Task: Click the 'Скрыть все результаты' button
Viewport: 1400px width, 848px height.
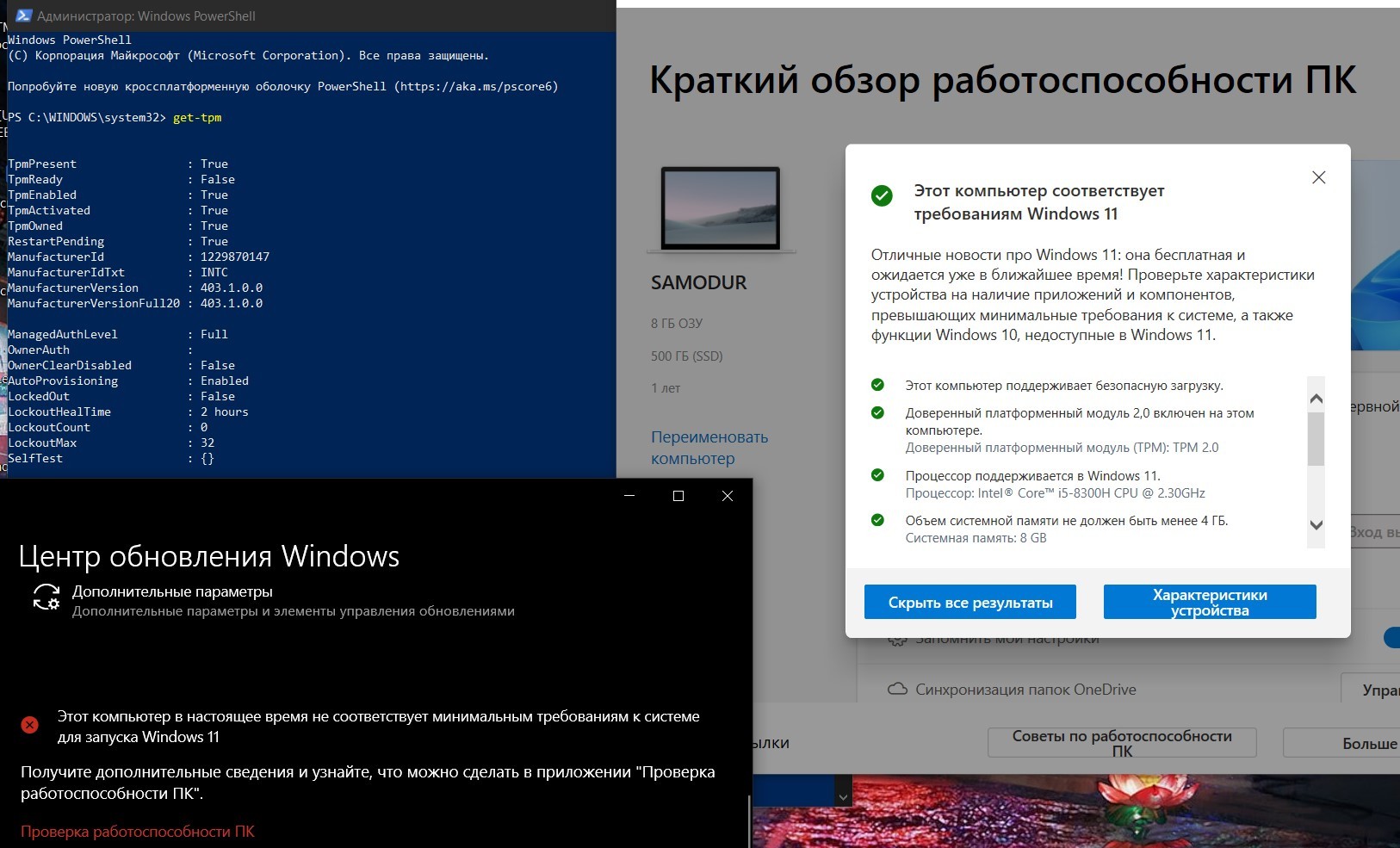Action: (970, 602)
